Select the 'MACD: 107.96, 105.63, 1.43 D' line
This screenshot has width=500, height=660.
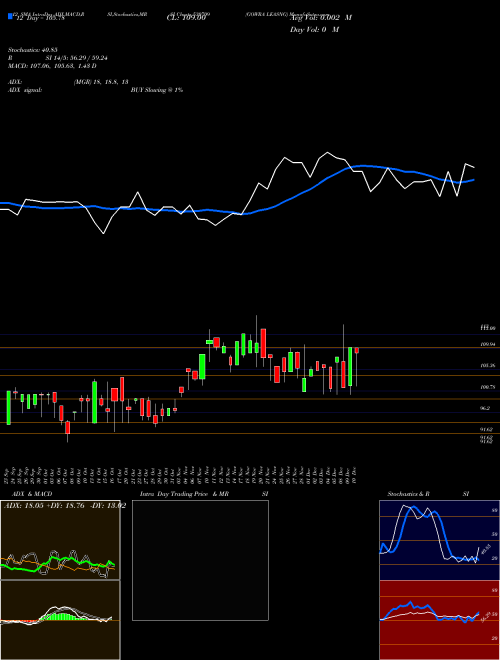(52, 66)
